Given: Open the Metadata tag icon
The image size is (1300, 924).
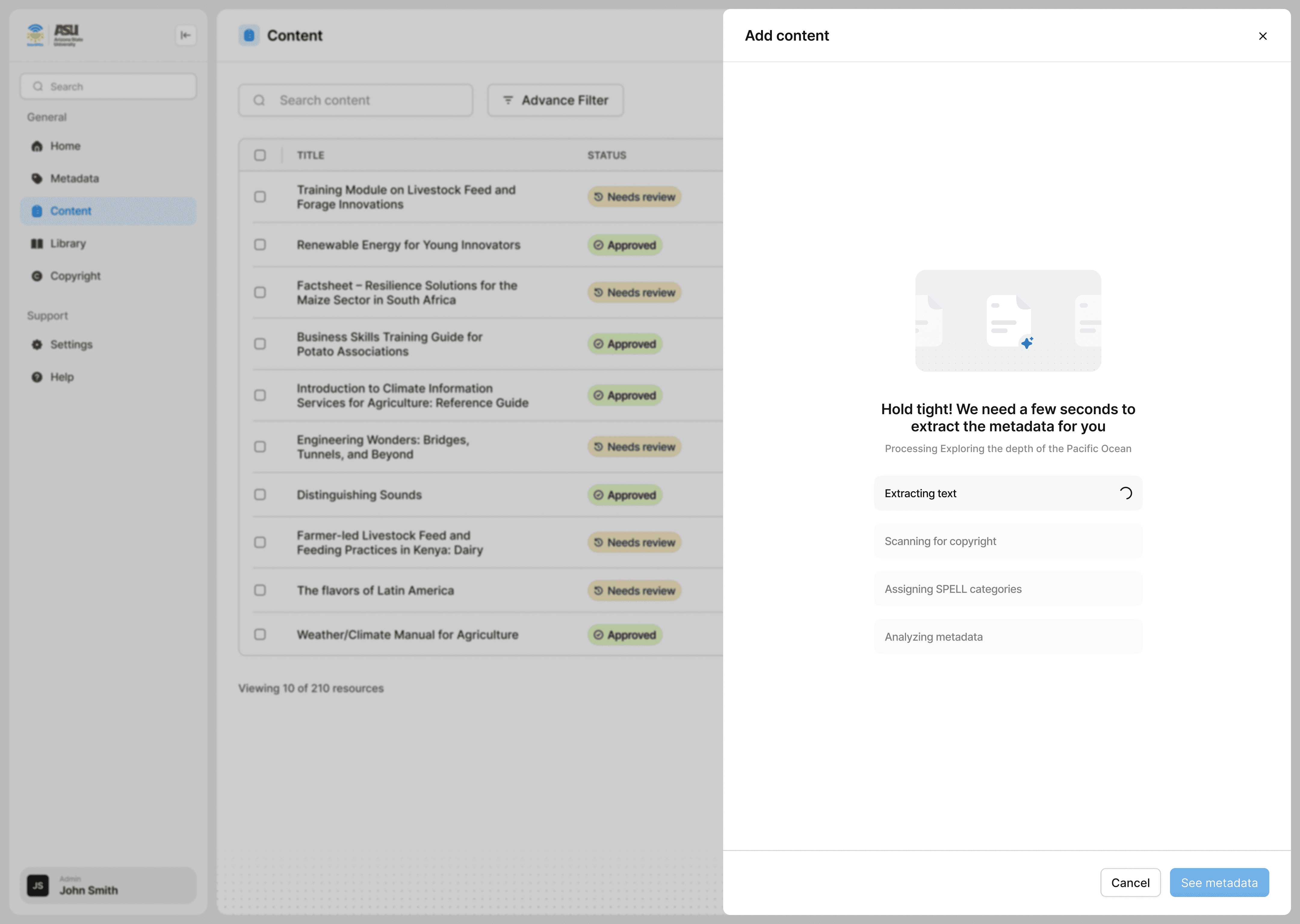Looking at the screenshot, I should point(37,179).
